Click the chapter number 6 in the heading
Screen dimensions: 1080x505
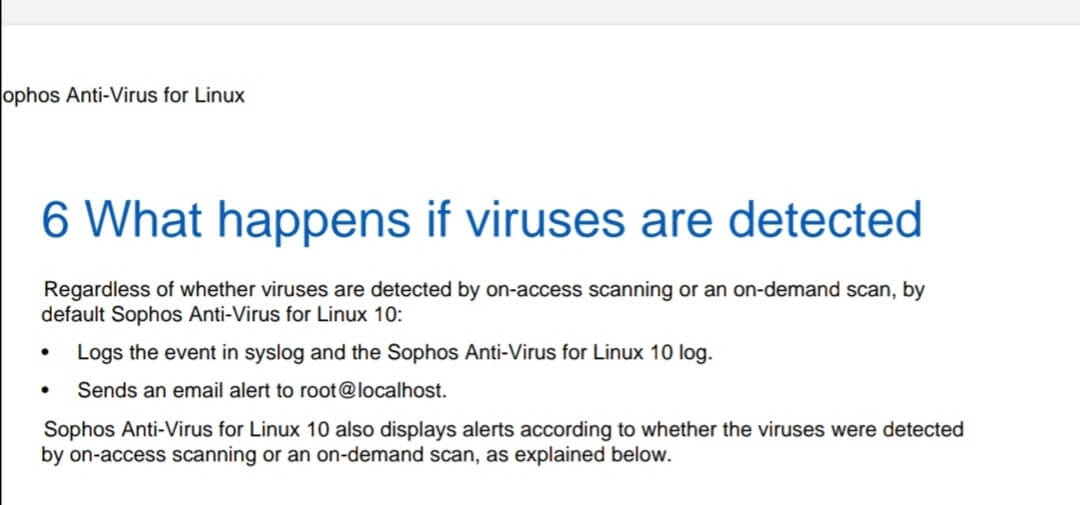pyautogui.click(x=55, y=220)
